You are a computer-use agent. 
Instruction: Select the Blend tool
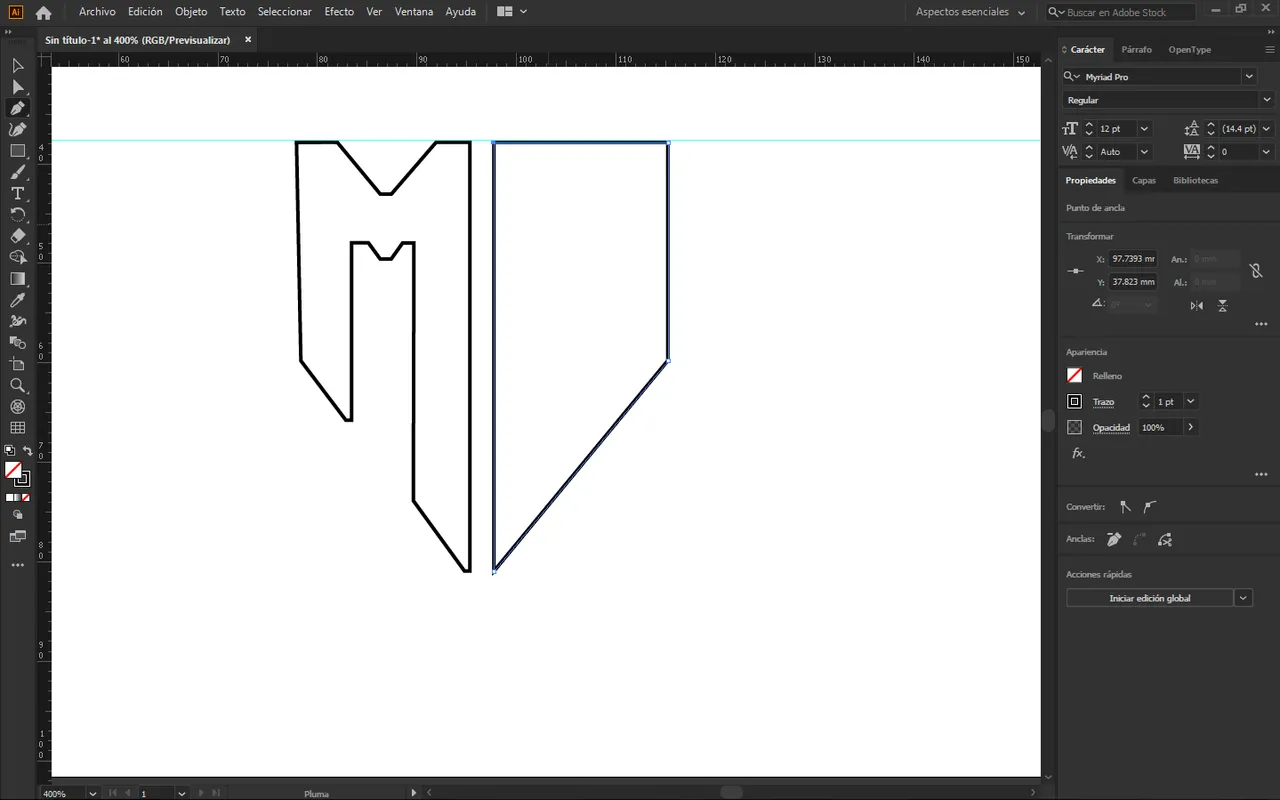17,343
